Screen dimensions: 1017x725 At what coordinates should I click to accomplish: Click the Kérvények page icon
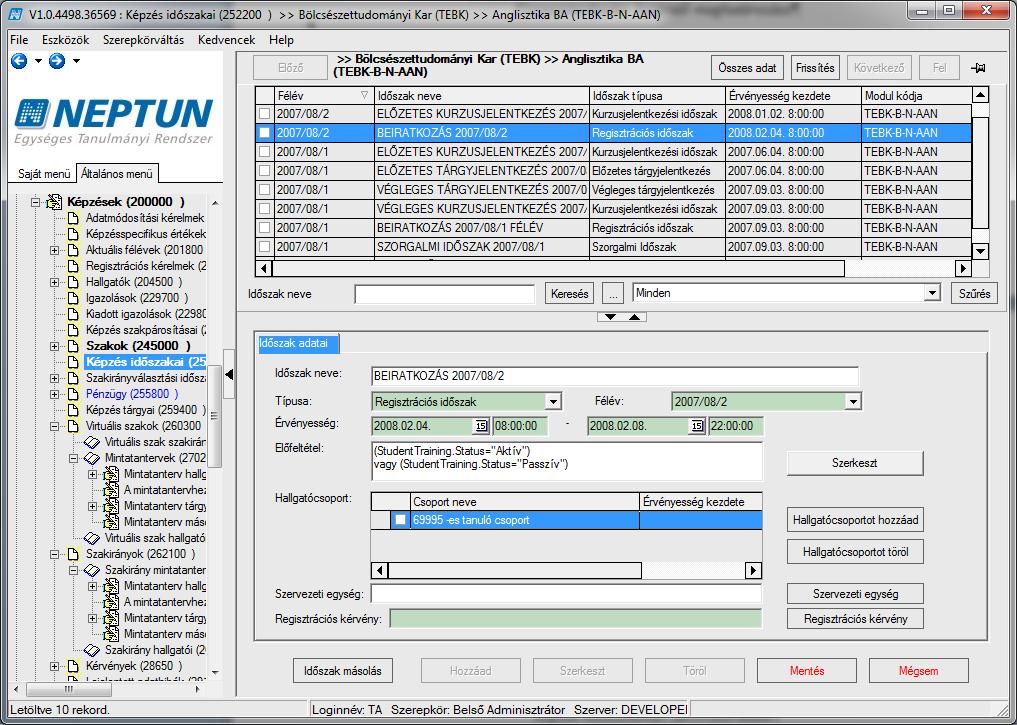73,666
